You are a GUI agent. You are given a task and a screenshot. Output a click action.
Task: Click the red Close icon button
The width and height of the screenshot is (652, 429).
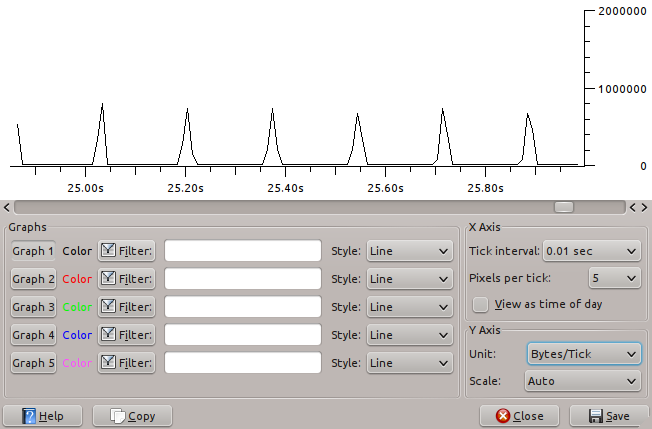pyautogui.click(x=503, y=416)
